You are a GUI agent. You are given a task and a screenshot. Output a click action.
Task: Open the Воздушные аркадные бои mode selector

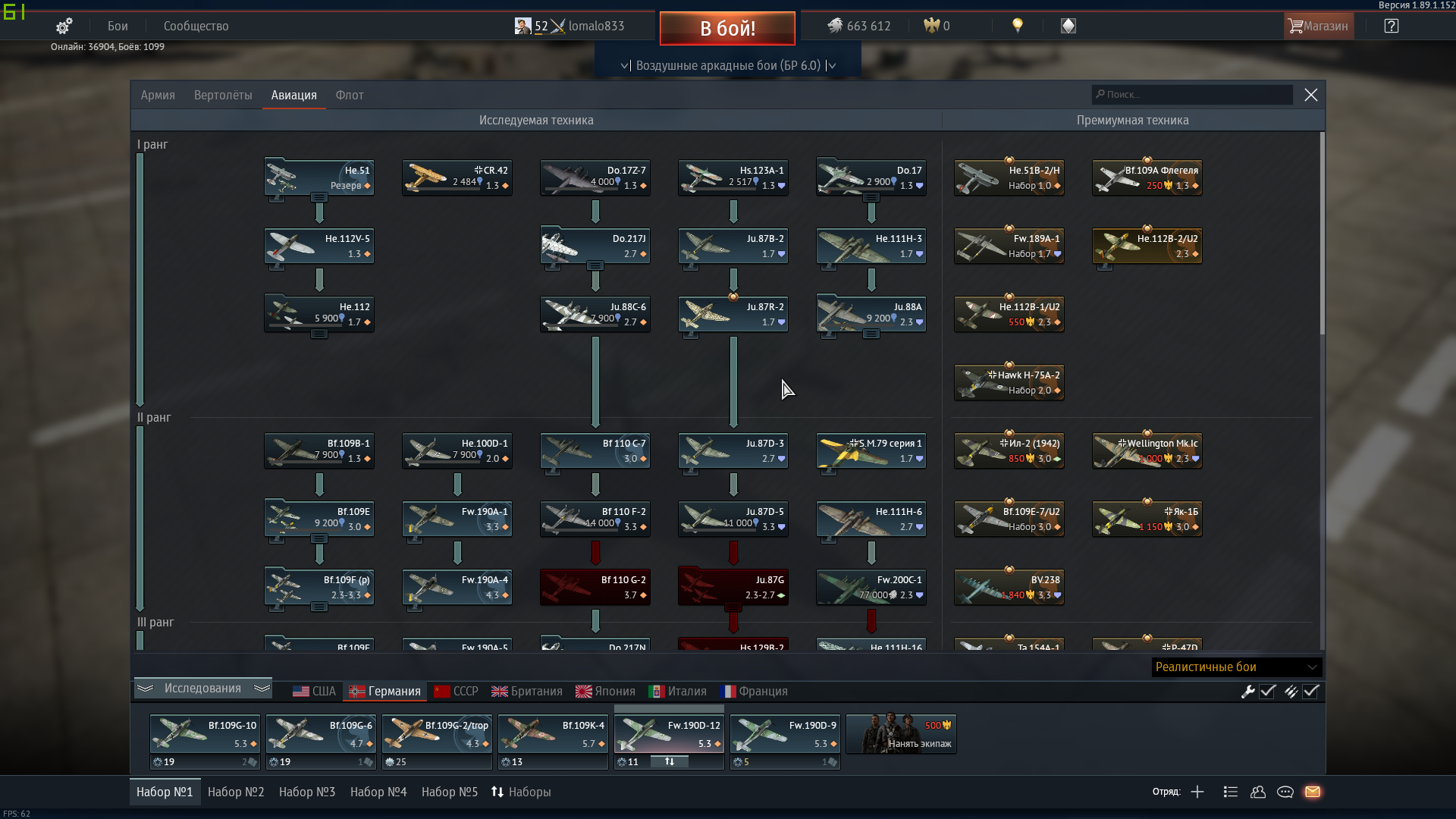pos(728,65)
